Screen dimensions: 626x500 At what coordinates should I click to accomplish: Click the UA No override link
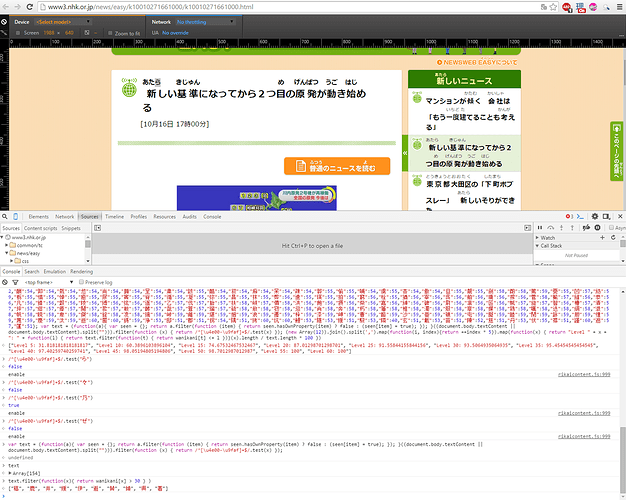click(x=175, y=33)
